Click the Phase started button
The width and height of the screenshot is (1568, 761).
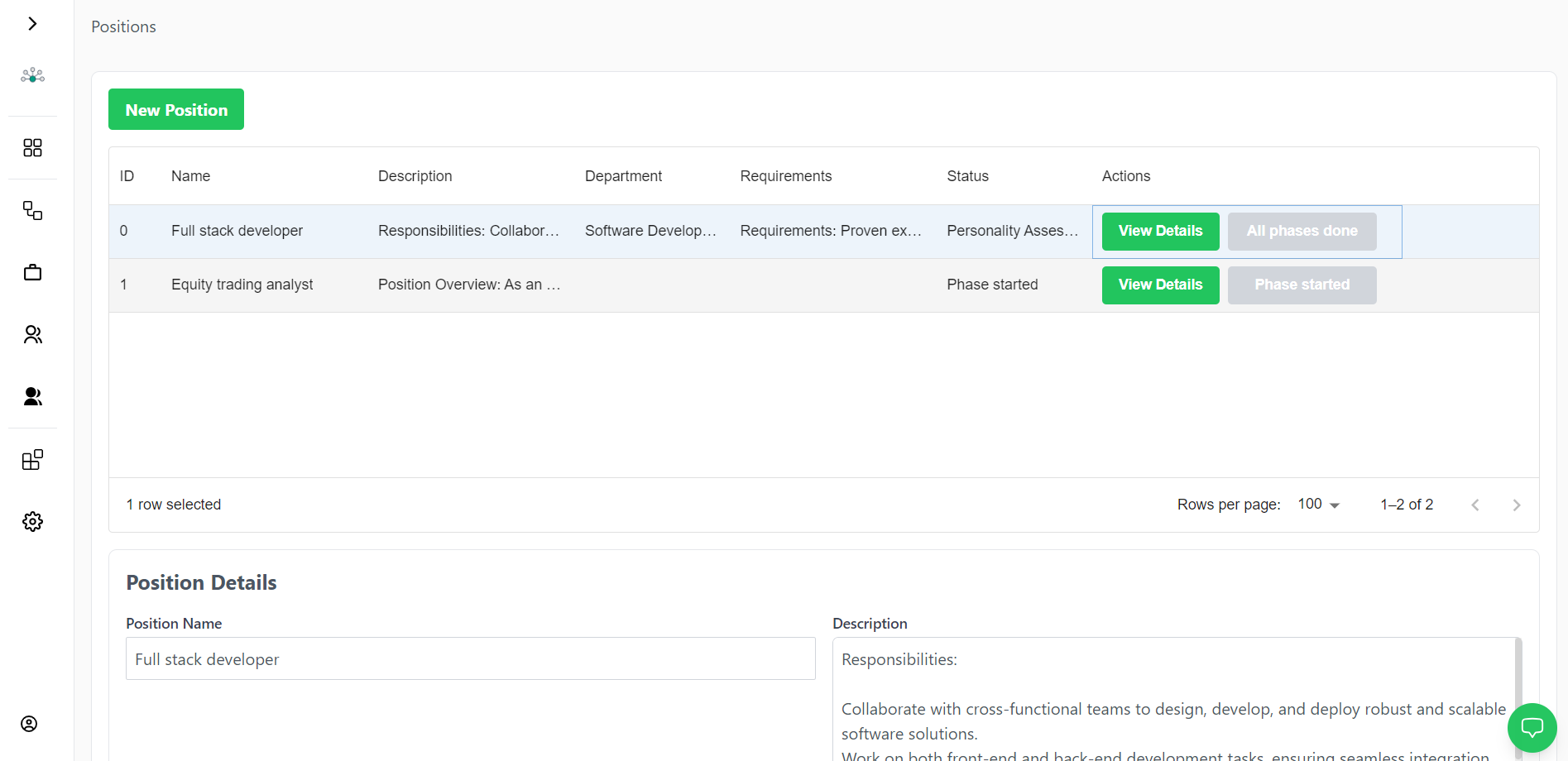(x=1302, y=285)
